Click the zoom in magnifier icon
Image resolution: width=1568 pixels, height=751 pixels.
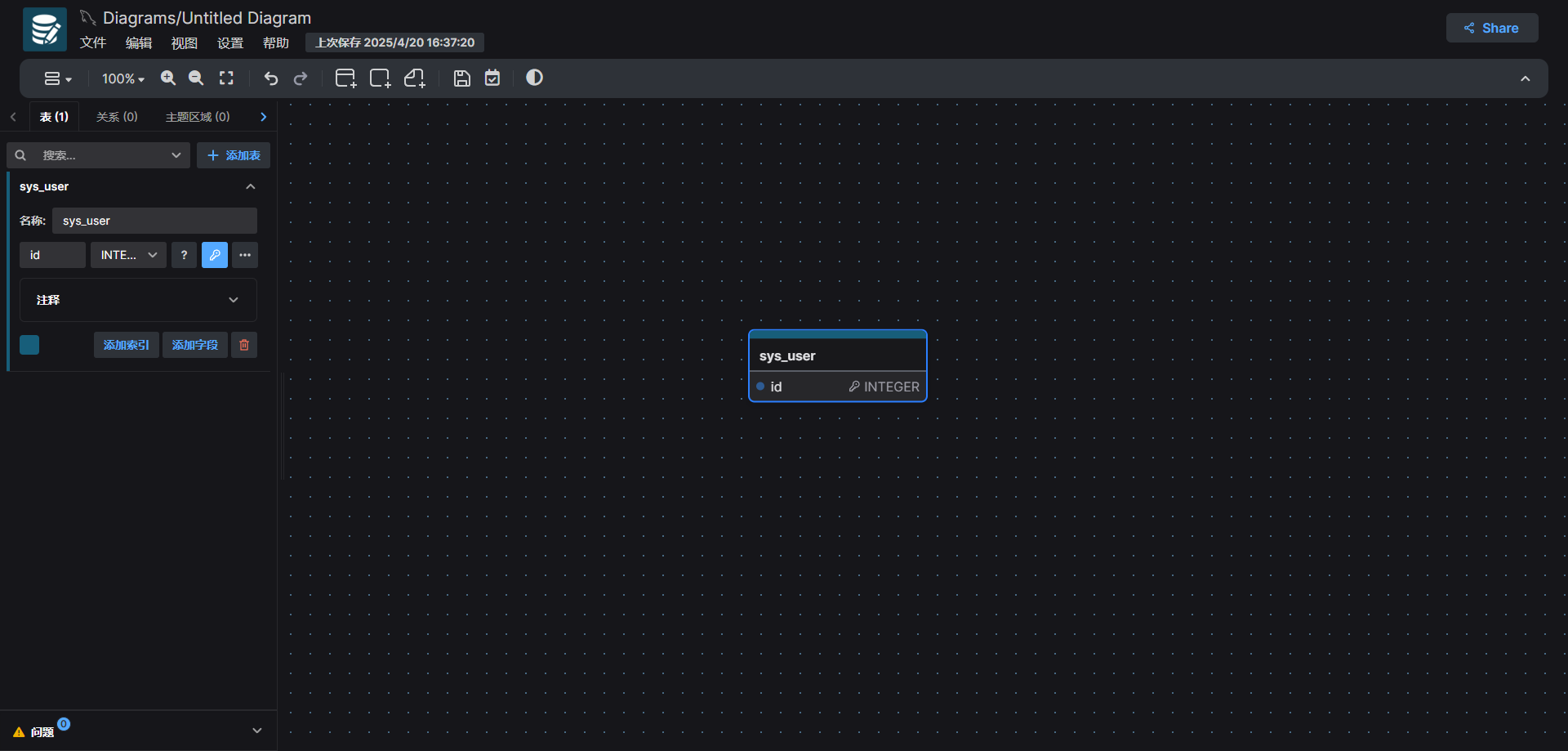coord(168,78)
